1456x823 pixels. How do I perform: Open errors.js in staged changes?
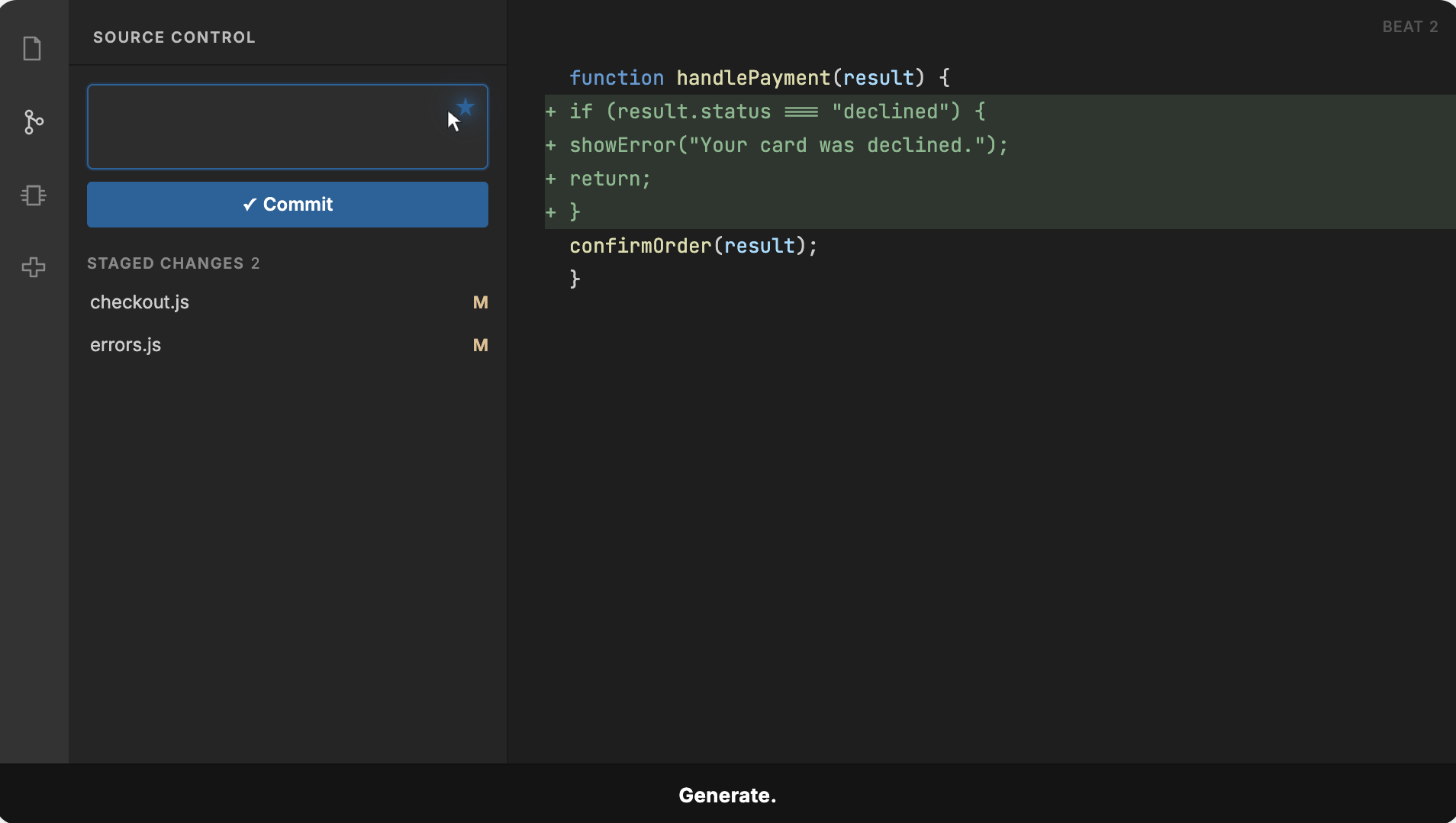[x=288, y=345]
